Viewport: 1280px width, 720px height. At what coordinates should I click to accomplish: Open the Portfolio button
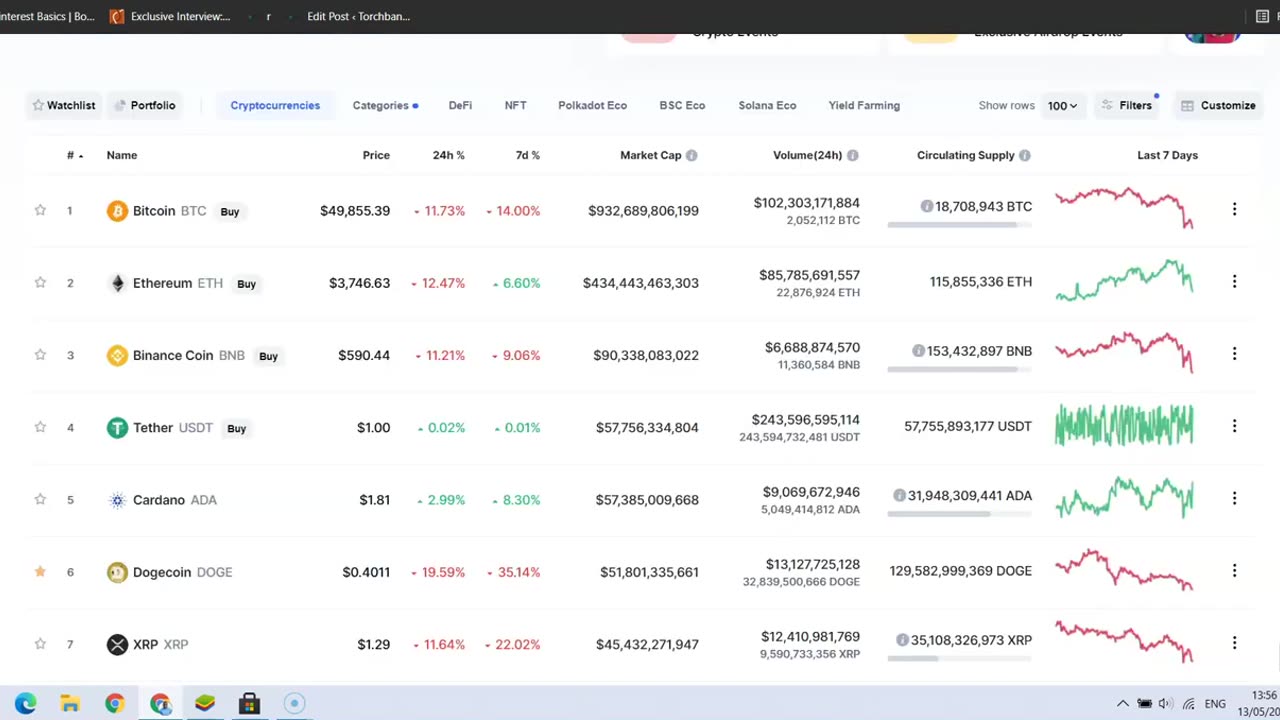(144, 105)
